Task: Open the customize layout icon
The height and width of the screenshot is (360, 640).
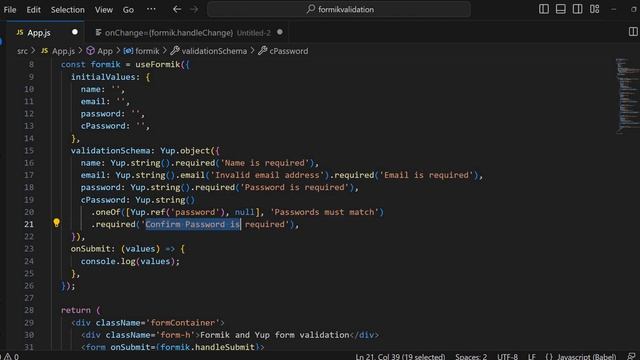Action: (594, 9)
